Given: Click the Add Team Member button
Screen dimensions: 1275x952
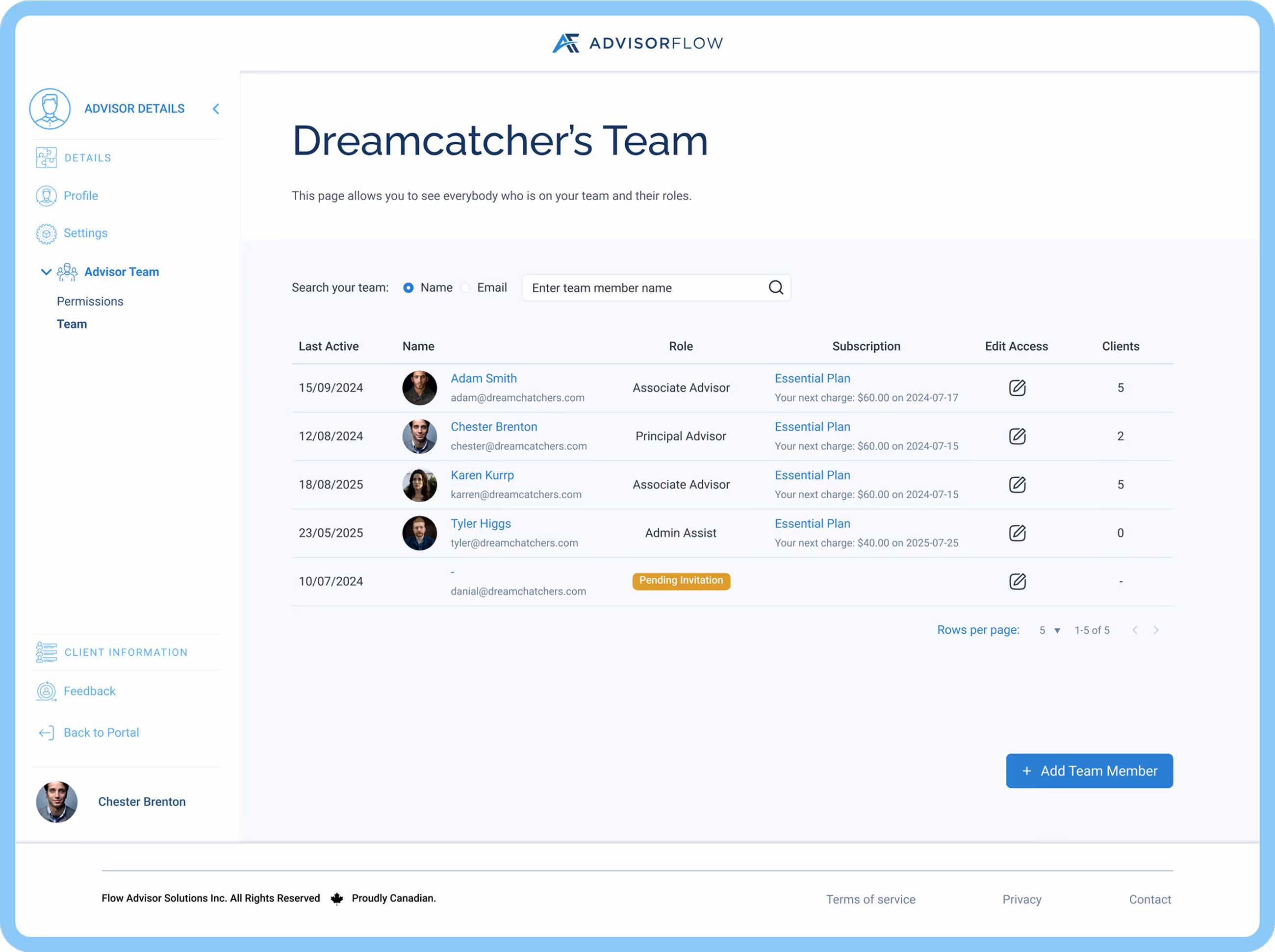Looking at the screenshot, I should click(1089, 771).
